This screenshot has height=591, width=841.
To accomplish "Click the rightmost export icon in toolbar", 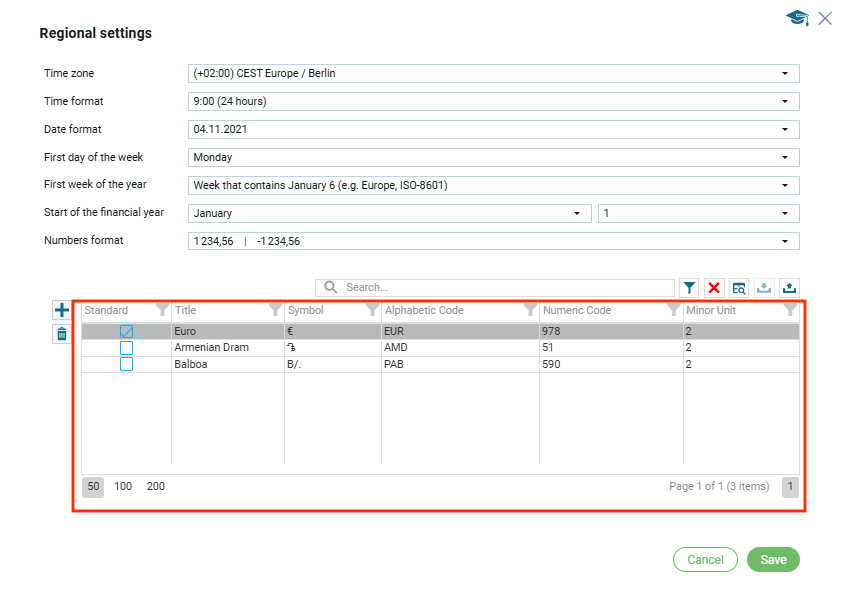I will click(x=788, y=288).
